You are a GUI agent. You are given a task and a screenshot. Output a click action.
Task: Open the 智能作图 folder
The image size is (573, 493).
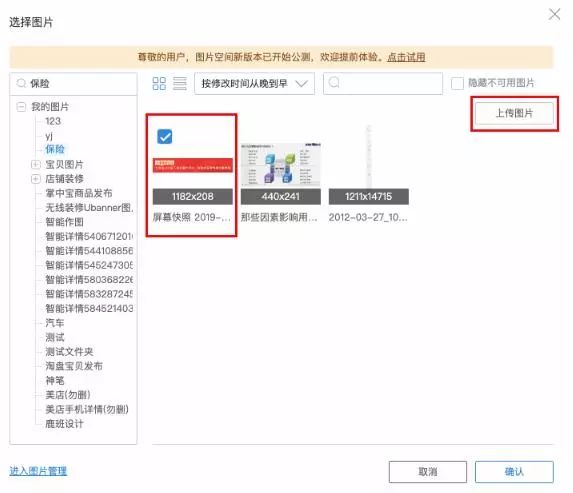(x=64, y=222)
